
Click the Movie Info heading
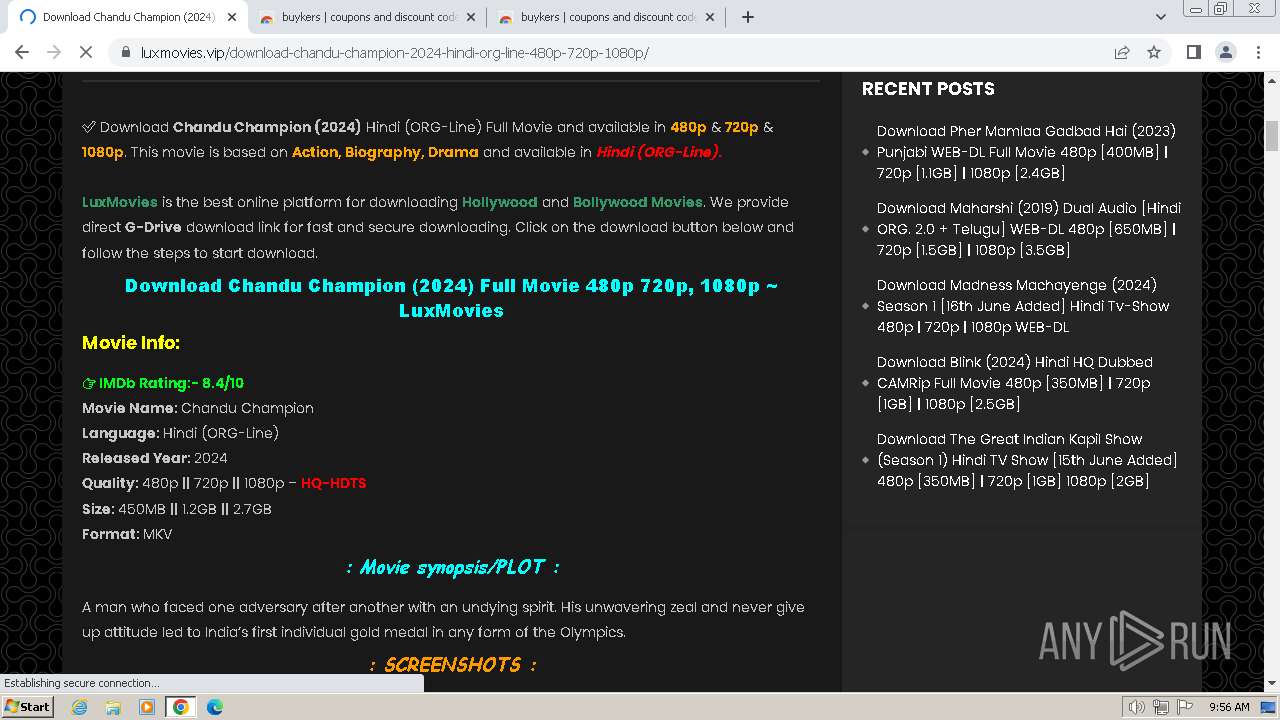point(131,343)
